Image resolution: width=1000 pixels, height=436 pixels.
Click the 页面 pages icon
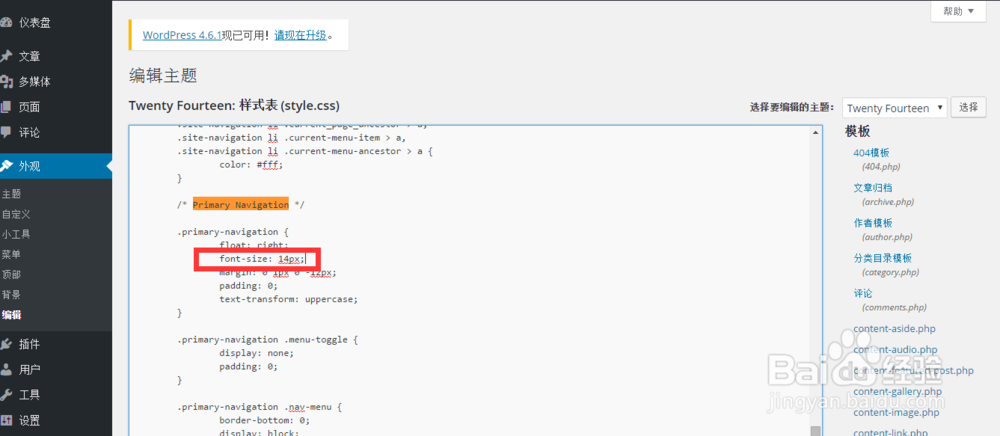(x=5, y=107)
